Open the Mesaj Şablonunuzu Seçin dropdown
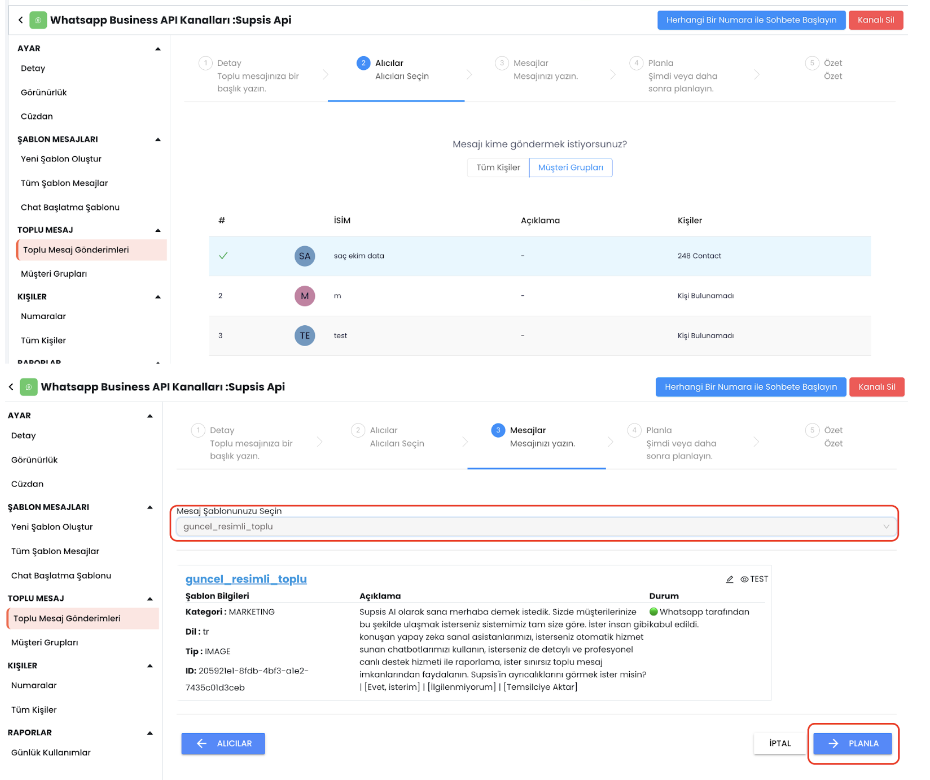 point(536,527)
